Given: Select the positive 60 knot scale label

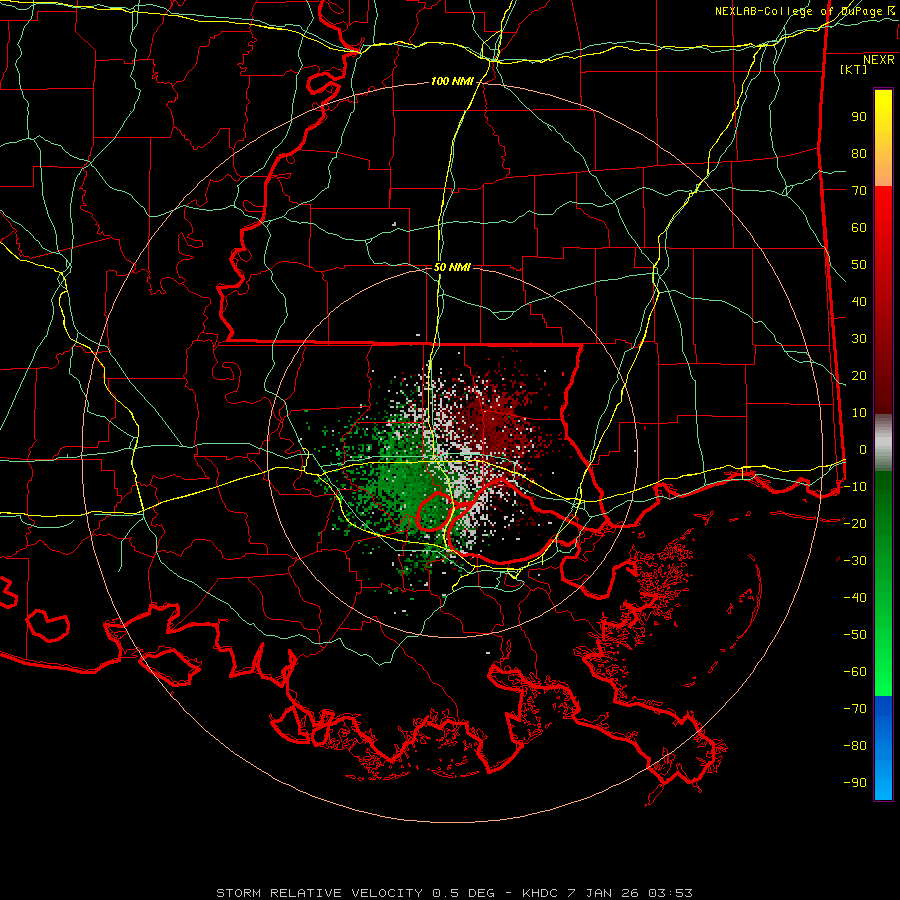Looking at the screenshot, I should [859, 228].
